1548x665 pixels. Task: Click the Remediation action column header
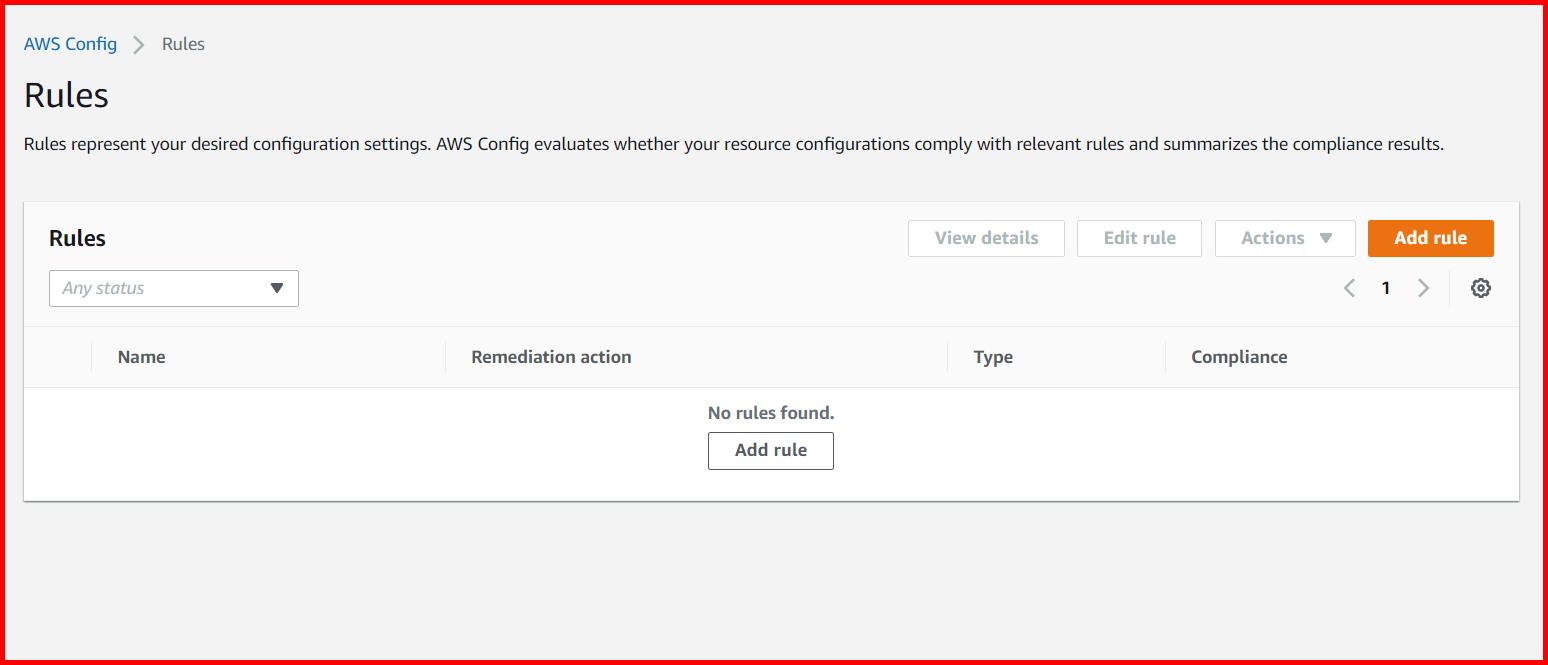(551, 357)
